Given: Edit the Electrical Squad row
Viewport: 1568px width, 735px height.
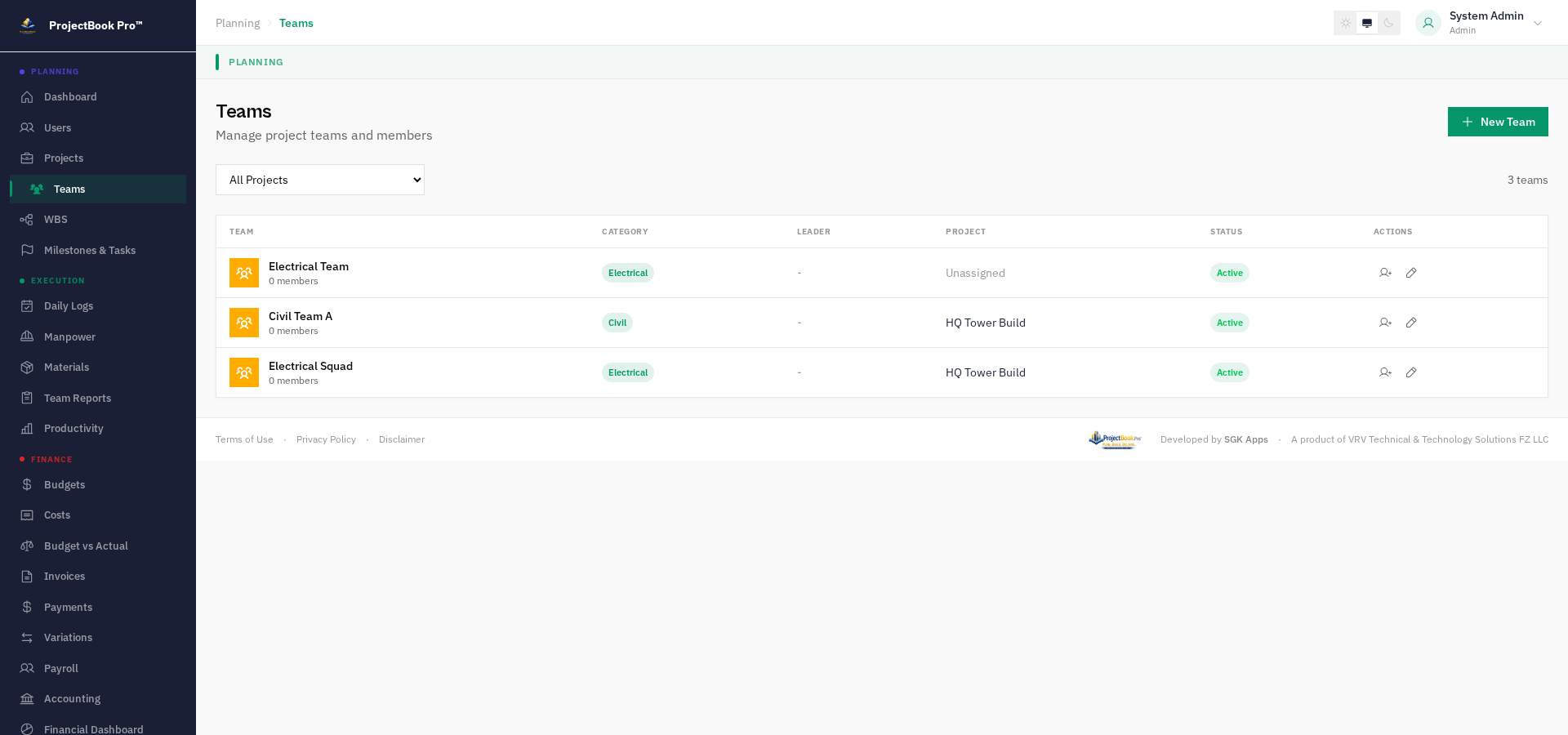Looking at the screenshot, I should (x=1411, y=372).
